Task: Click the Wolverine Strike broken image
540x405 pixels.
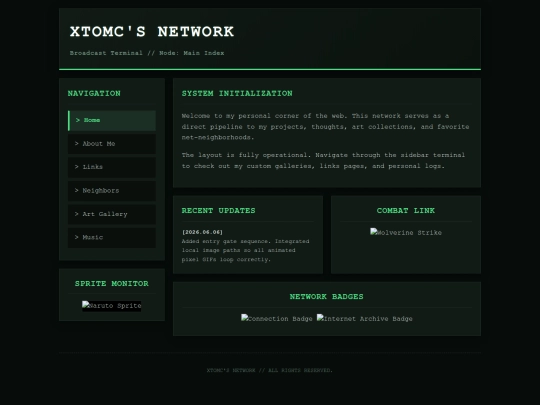Action: pyautogui.click(x=406, y=232)
